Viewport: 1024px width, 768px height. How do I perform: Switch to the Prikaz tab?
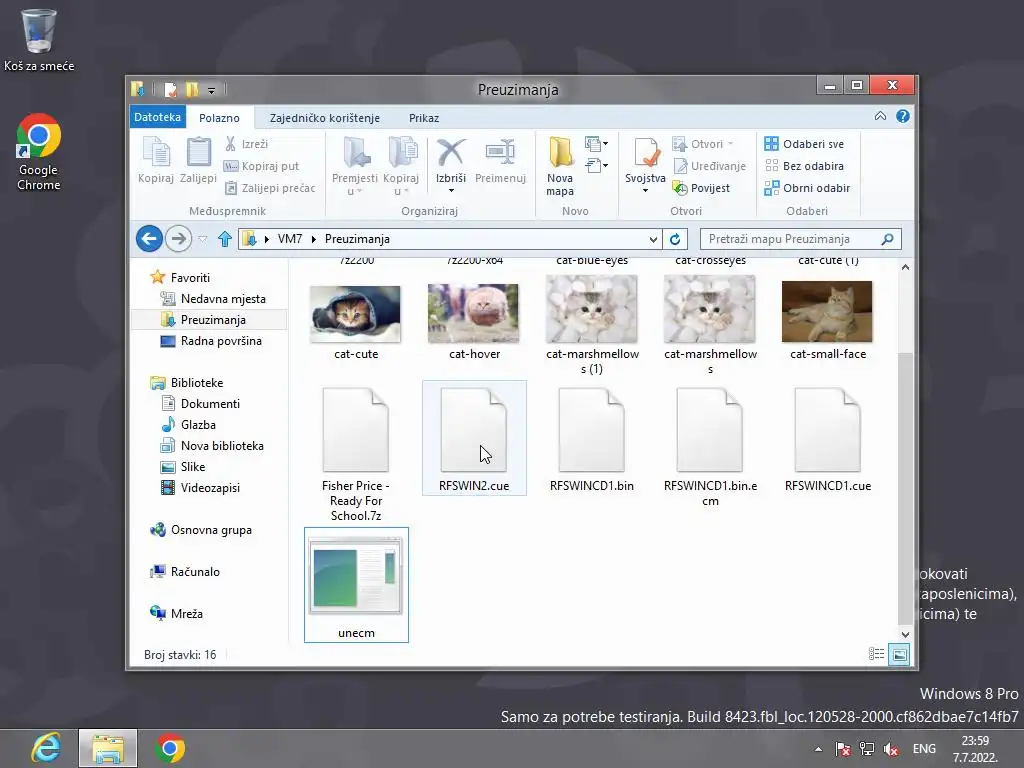424,118
